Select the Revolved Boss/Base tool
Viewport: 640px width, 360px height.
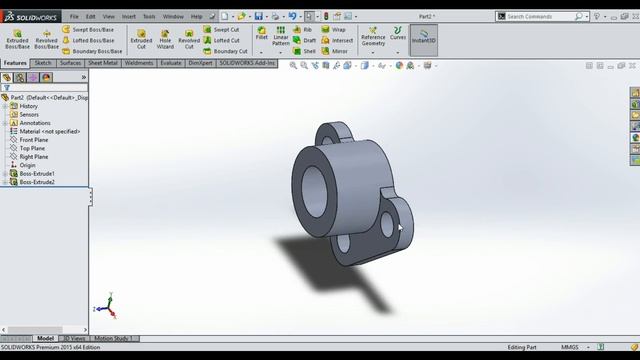click(47, 40)
